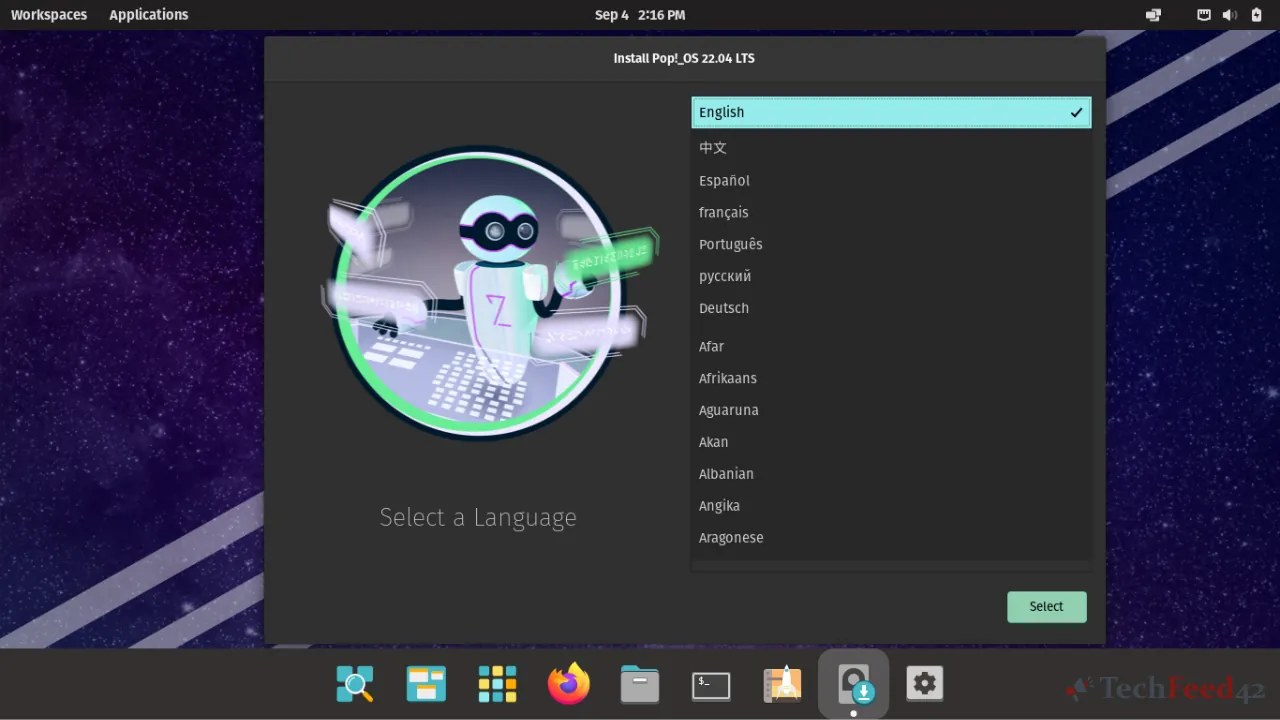The image size is (1280, 720).
Task: Click the Pop!_OS installer icon in dock
Action: [x=854, y=684]
